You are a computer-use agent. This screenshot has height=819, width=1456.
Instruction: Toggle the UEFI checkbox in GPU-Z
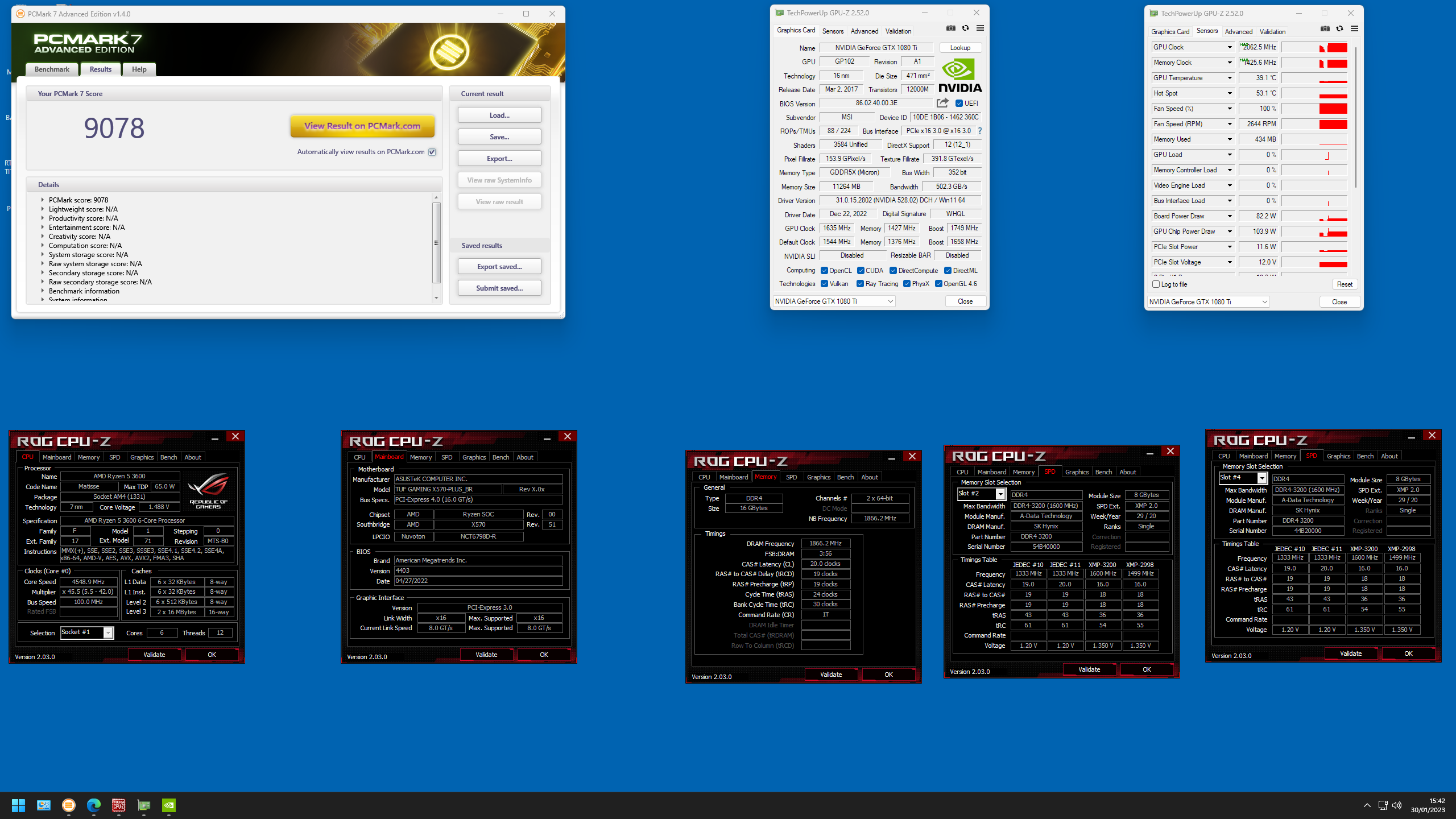coord(959,104)
